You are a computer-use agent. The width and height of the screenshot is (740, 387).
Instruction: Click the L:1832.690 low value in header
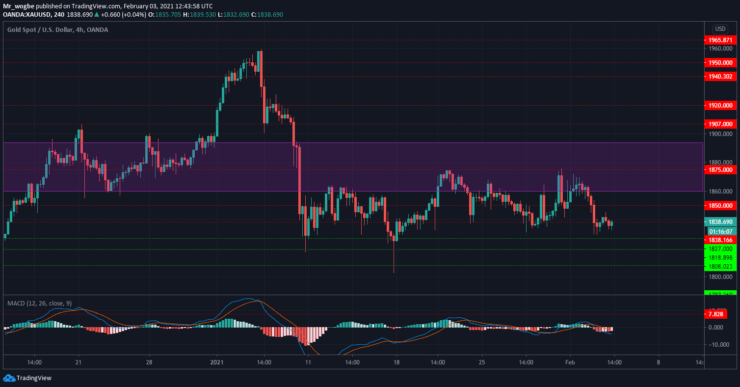(233, 15)
